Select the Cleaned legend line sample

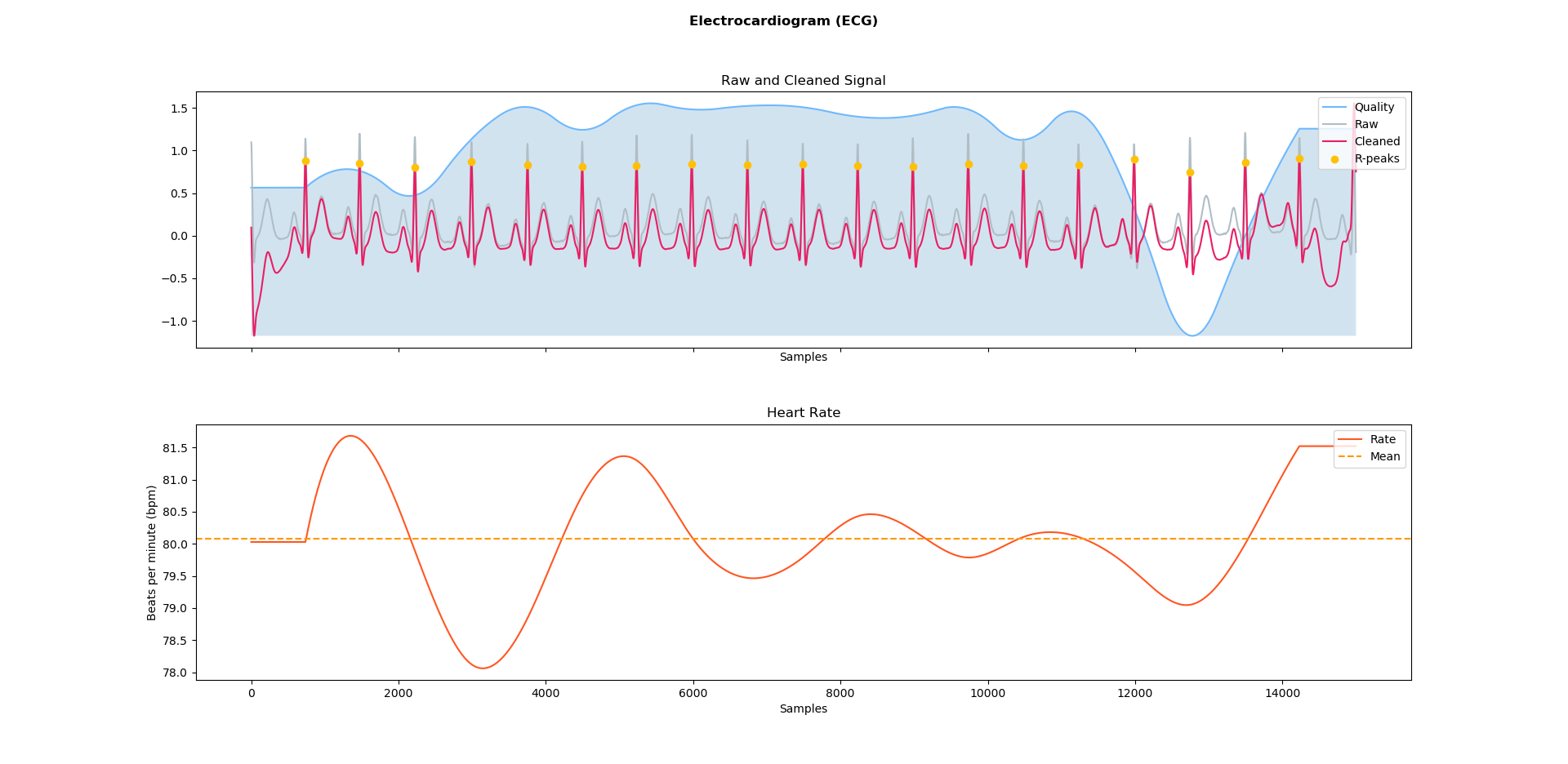coord(1334,141)
